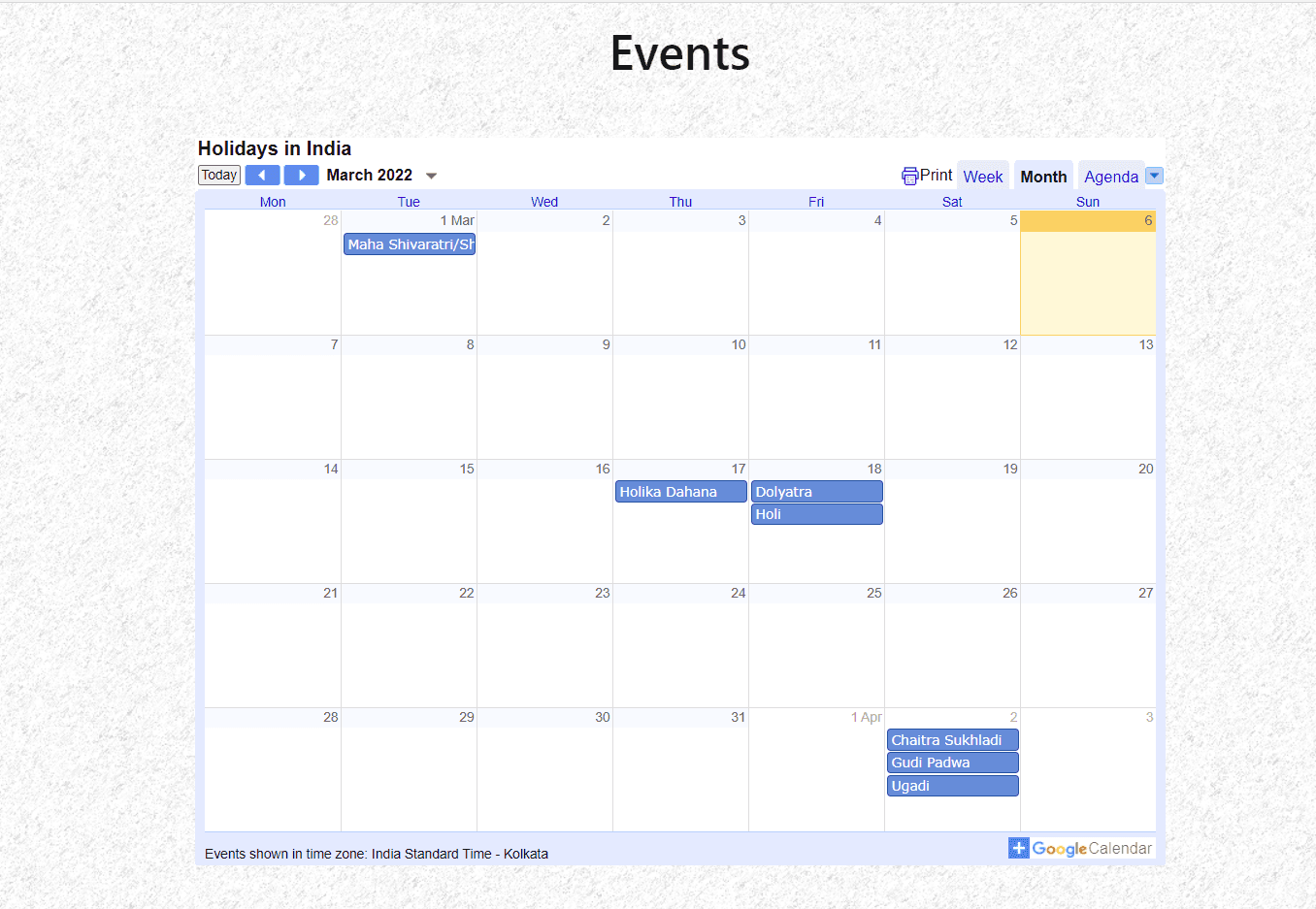Screen dimensions: 1316x909
Task: Click the Sun column header
Action: tap(1088, 202)
